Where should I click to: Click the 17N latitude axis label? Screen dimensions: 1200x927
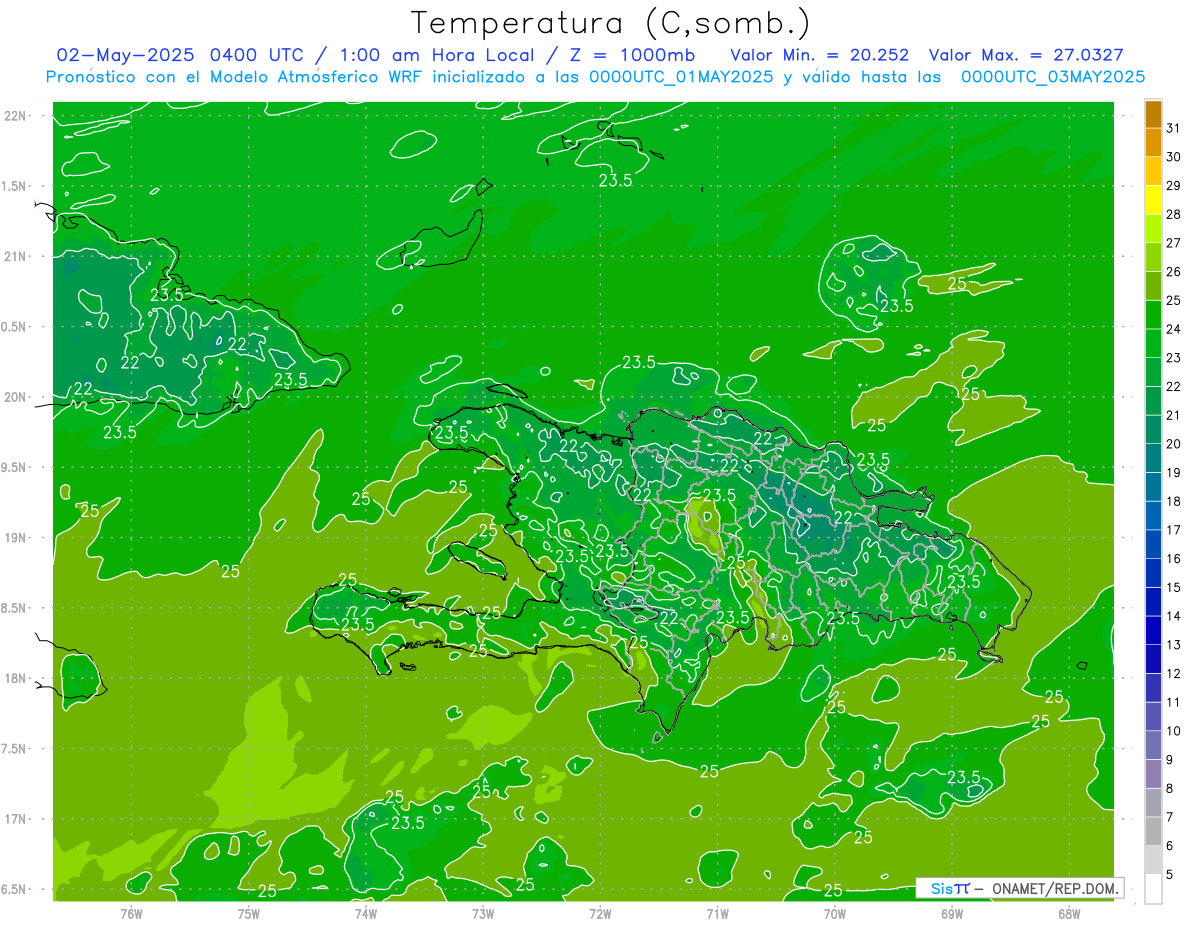pos(15,819)
